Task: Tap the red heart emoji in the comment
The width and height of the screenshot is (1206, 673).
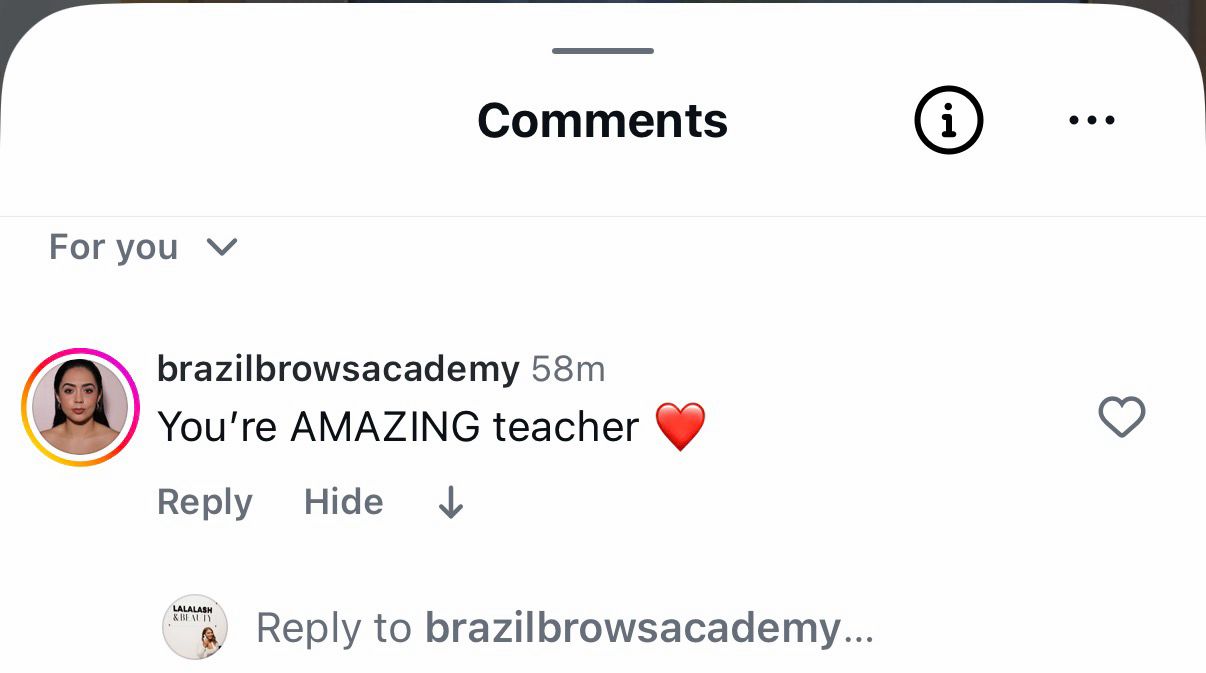Action: coord(680,428)
